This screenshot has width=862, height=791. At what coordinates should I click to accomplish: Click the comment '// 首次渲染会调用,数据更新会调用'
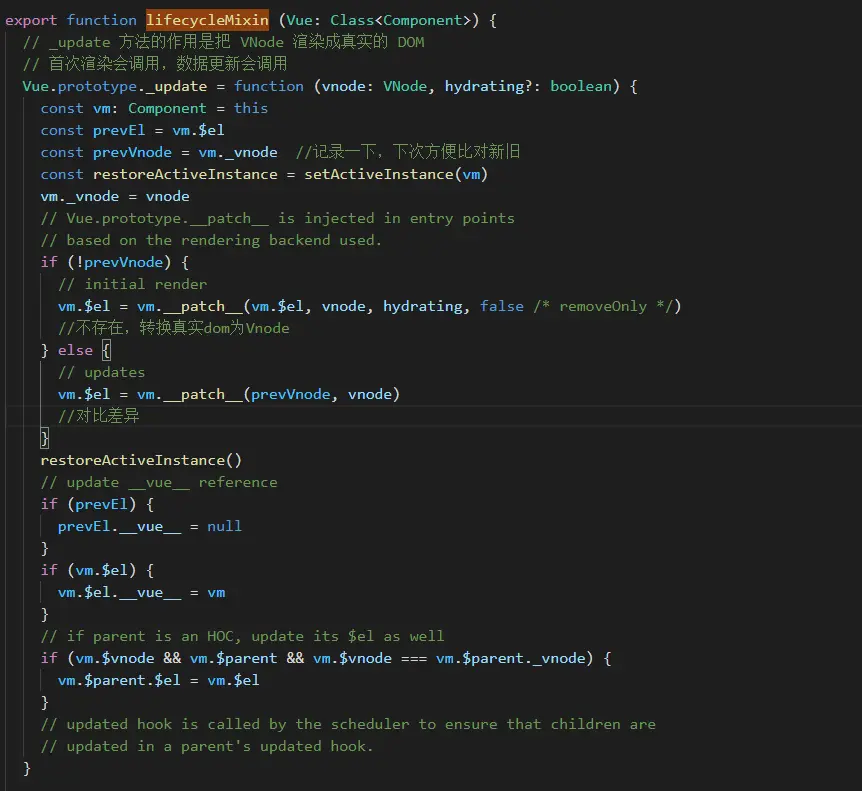(x=155, y=64)
